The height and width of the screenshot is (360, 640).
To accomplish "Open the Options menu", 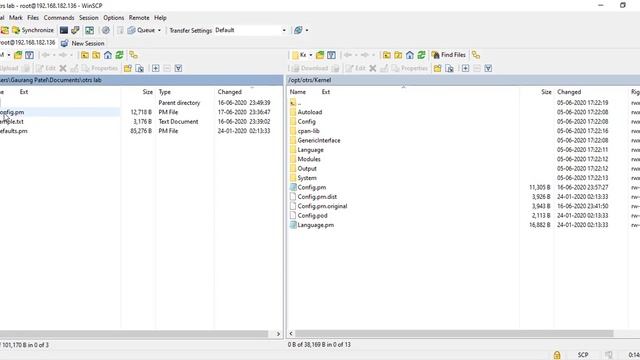I will click(113, 18).
